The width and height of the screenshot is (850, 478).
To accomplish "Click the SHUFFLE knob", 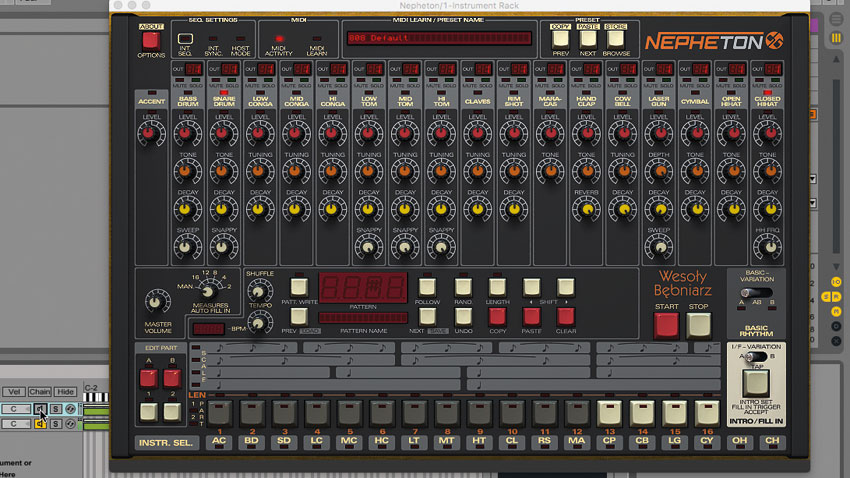I will (x=260, y=292).
